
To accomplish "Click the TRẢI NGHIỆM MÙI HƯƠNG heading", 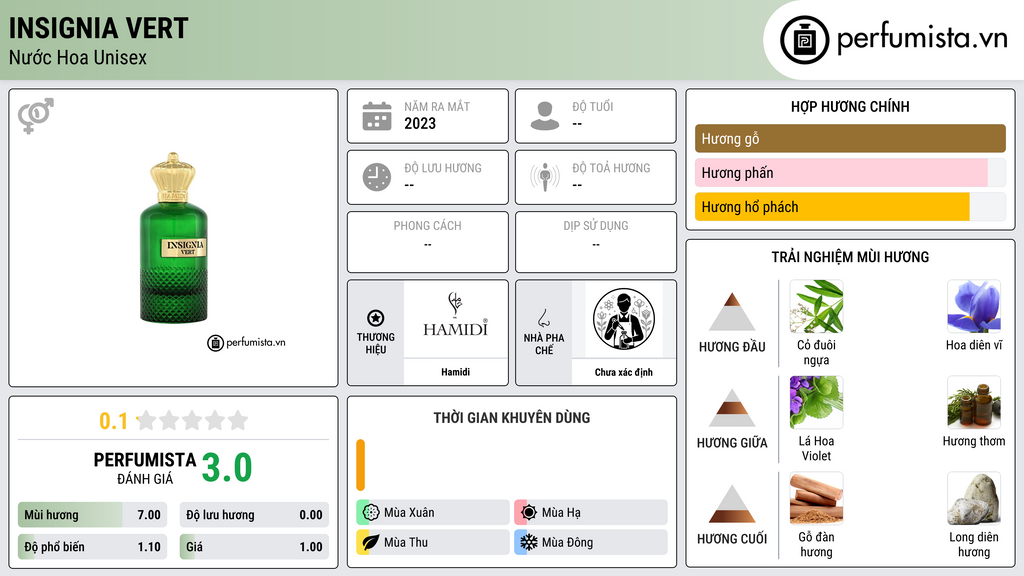I will pyautogui.click(x=850, y=257).
